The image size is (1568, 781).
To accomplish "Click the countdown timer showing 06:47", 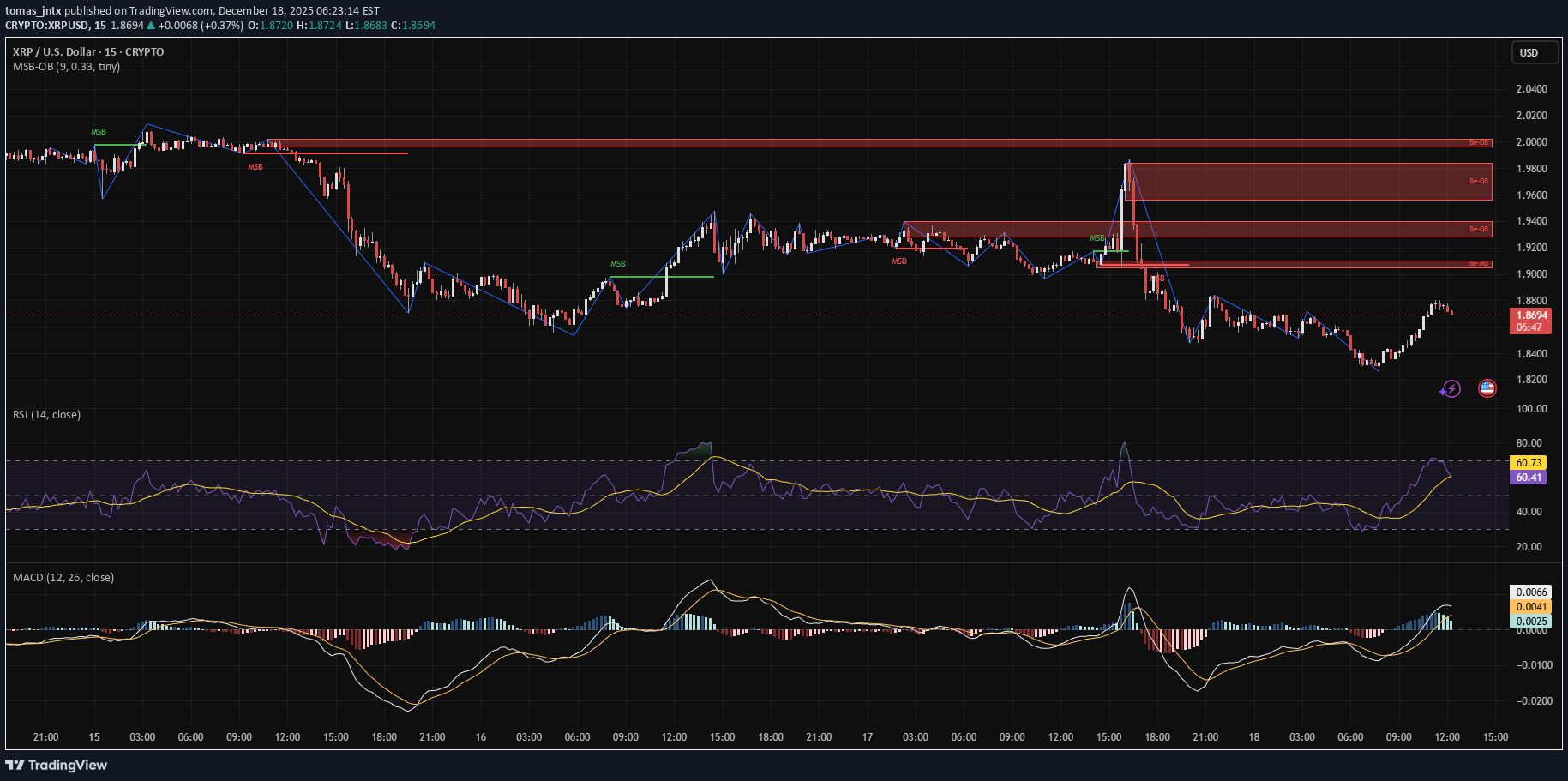I will click(x=1531, y=327).
